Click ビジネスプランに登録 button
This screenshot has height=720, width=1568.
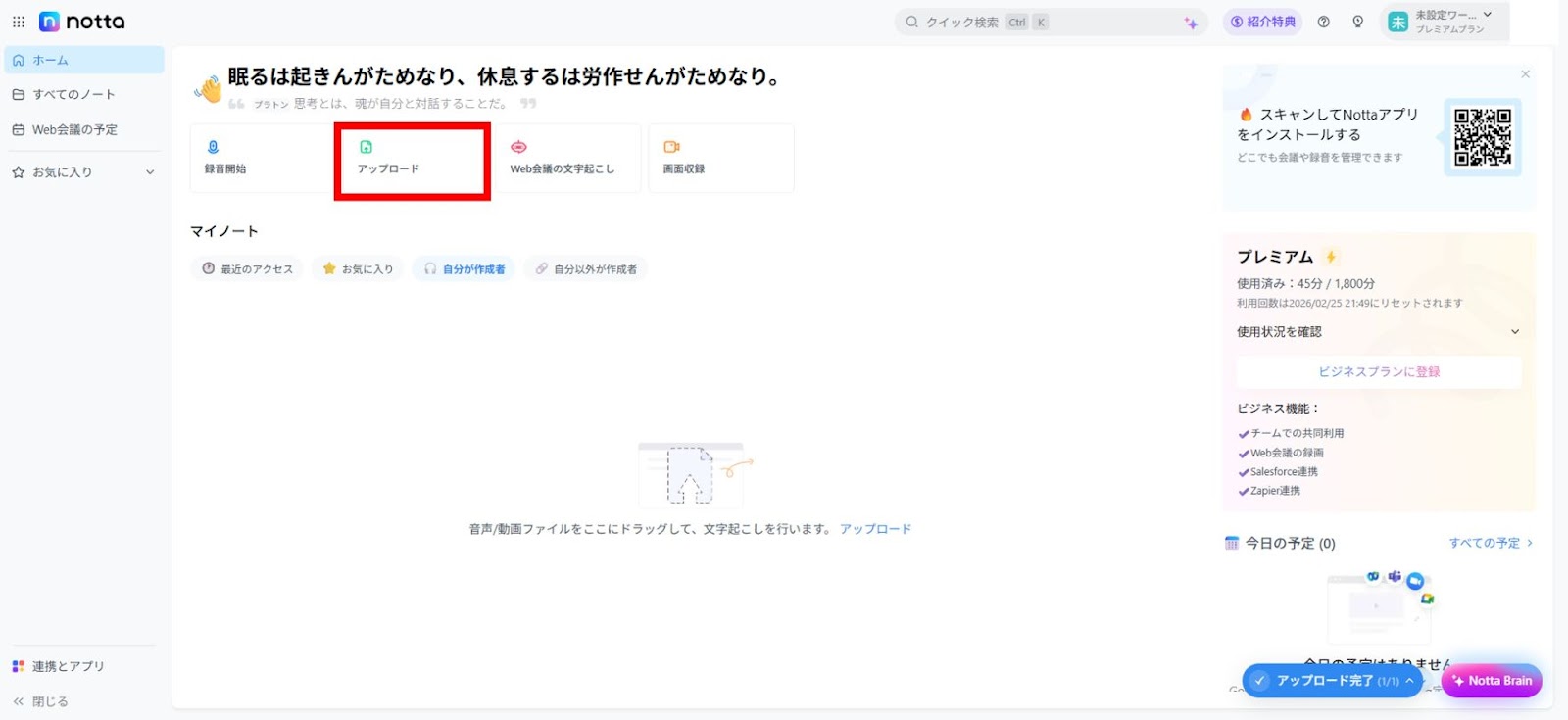click(x=1379, y=372)
